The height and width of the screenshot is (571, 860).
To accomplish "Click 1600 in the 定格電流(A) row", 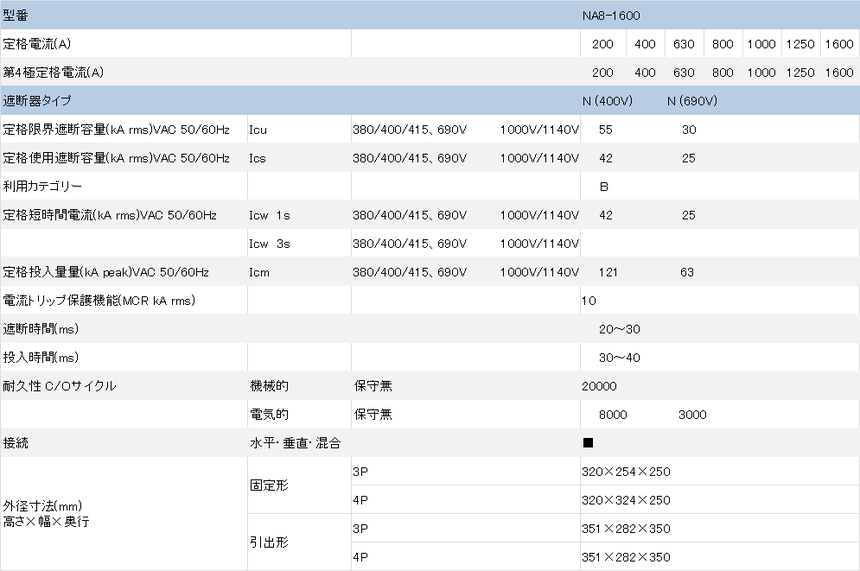I will pos(838,45).
